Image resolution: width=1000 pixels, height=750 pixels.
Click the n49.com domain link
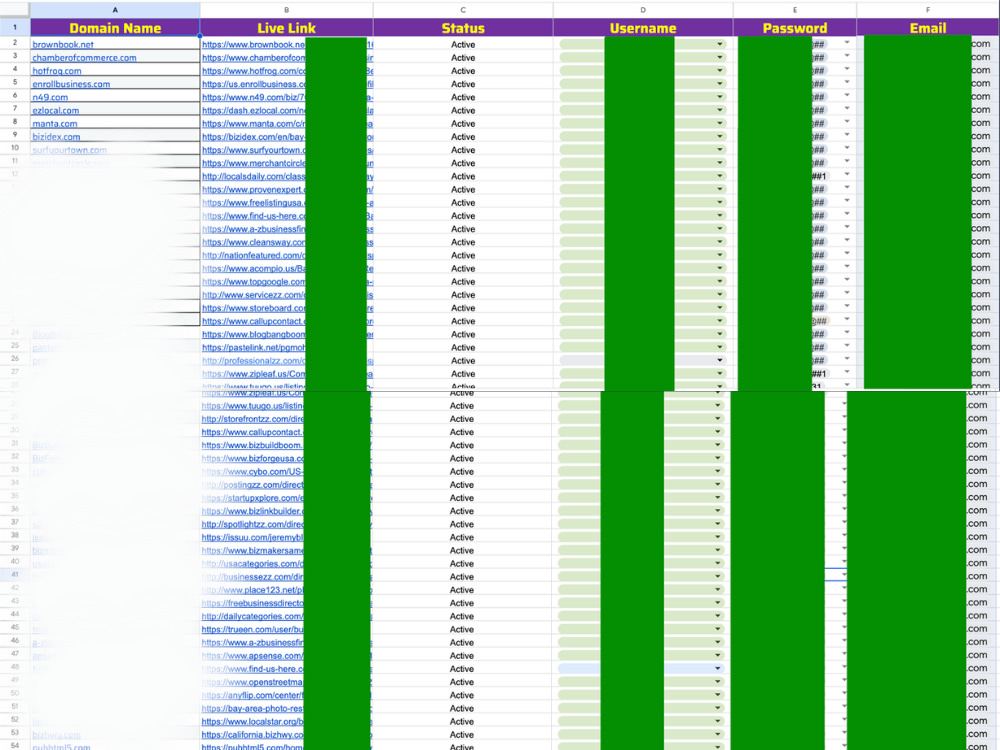coord(50,97)
